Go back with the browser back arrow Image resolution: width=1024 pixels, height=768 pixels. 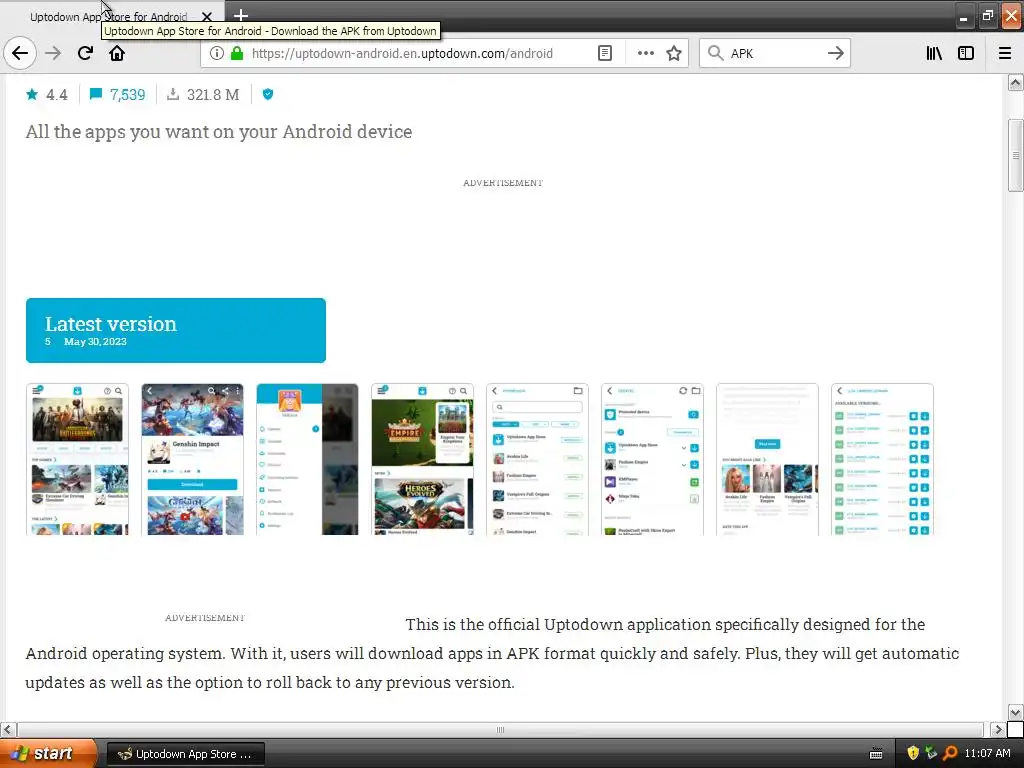coord(20,54)
